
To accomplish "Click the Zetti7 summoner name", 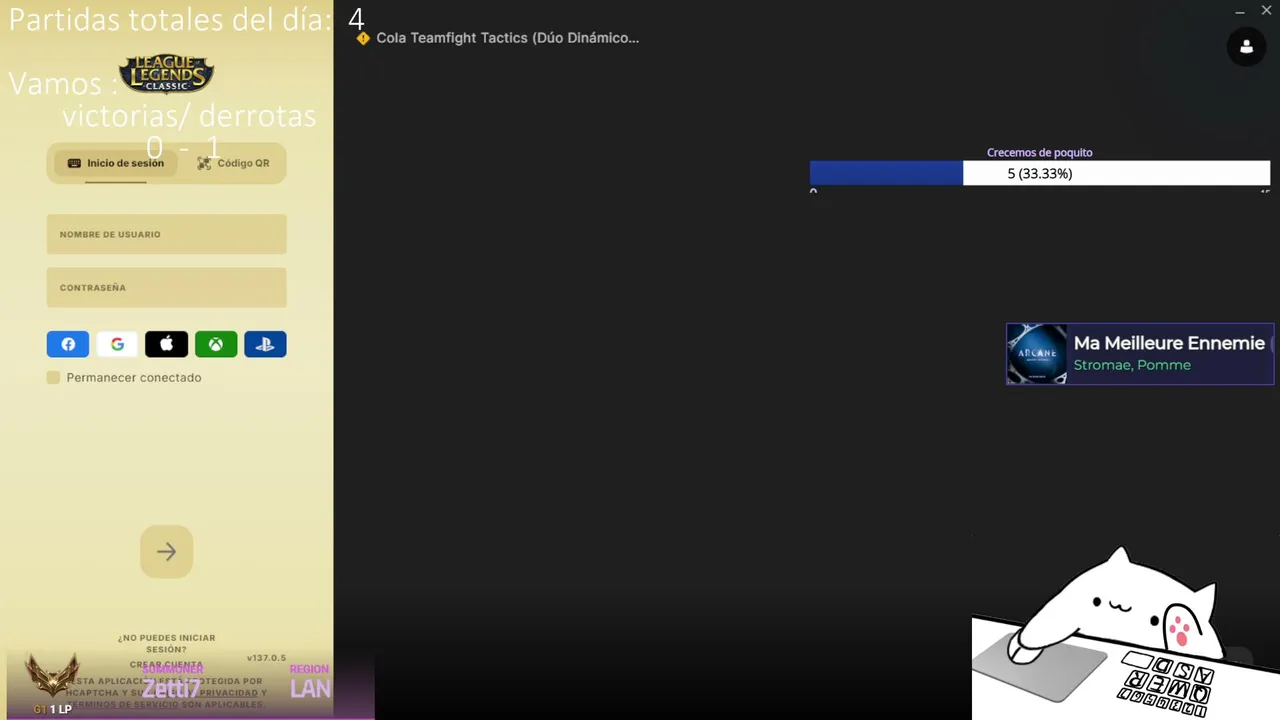I will point(171,688).
